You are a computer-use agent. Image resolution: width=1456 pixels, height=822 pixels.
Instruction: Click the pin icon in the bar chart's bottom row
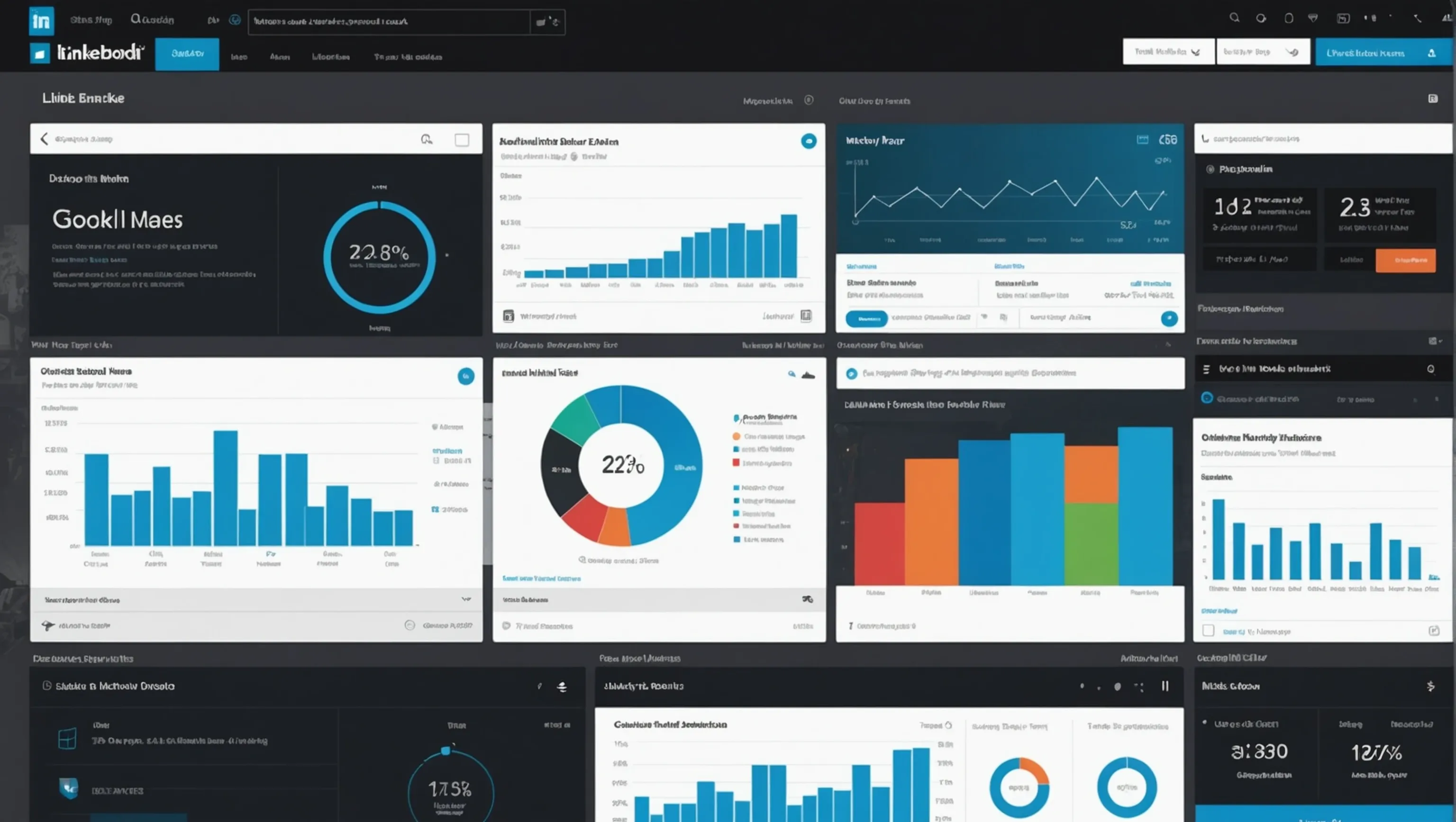pyautogui.click(x=48, y=625)
